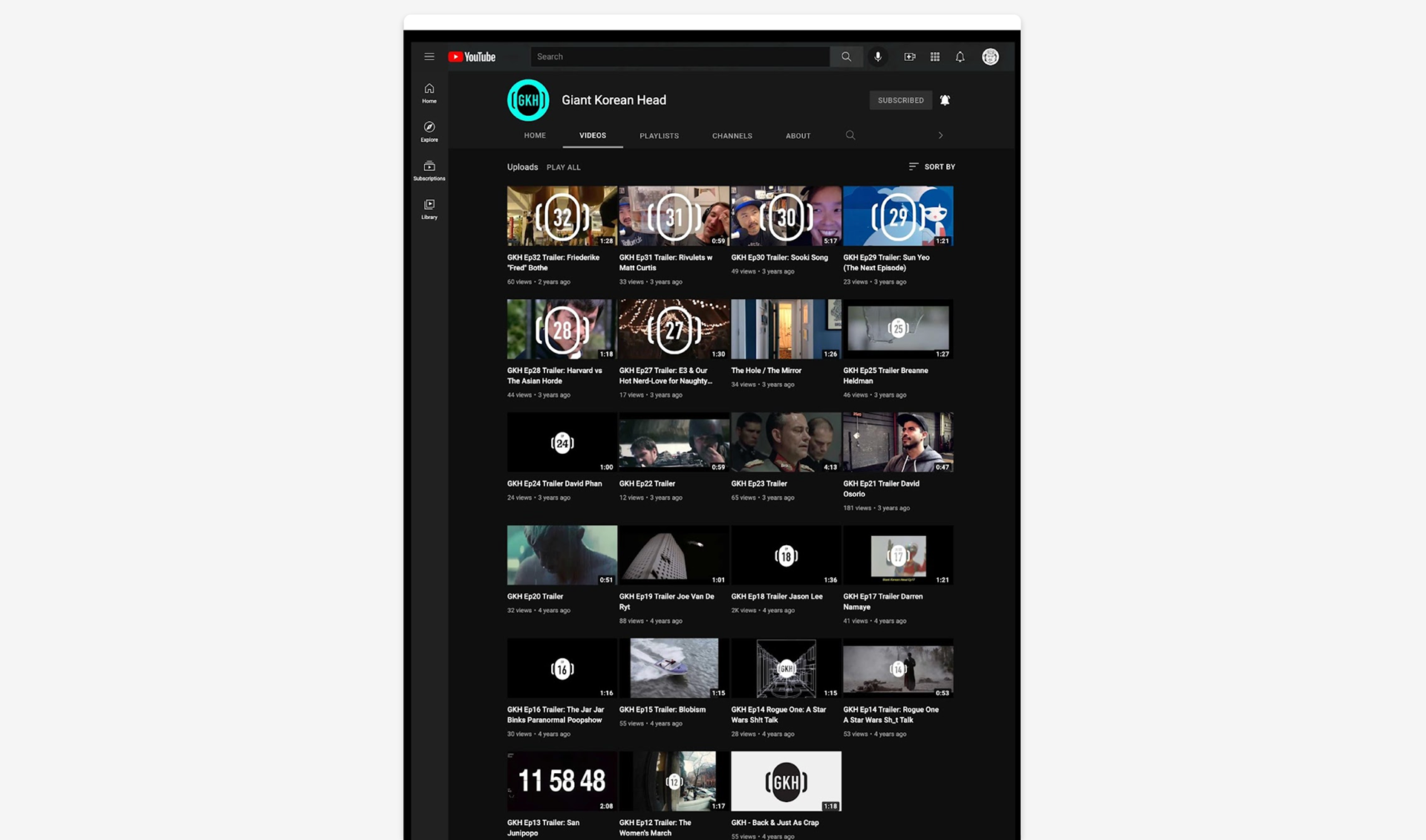Open Ep24 Trailer David Phan thumbnail
The image size is (1426, 840).
[561, 442]
